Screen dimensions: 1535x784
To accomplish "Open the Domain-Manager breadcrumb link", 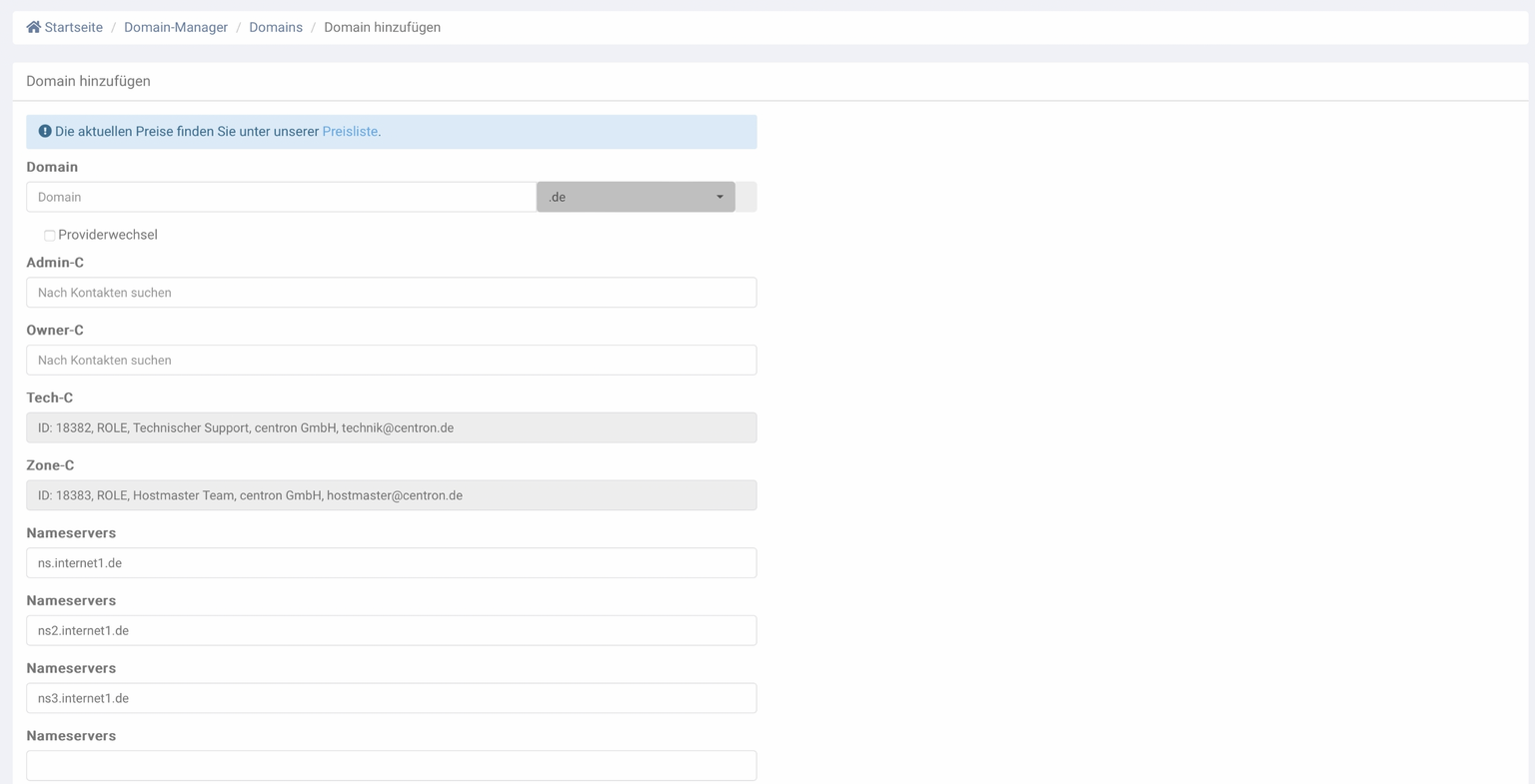I will [x=176, y=28].
